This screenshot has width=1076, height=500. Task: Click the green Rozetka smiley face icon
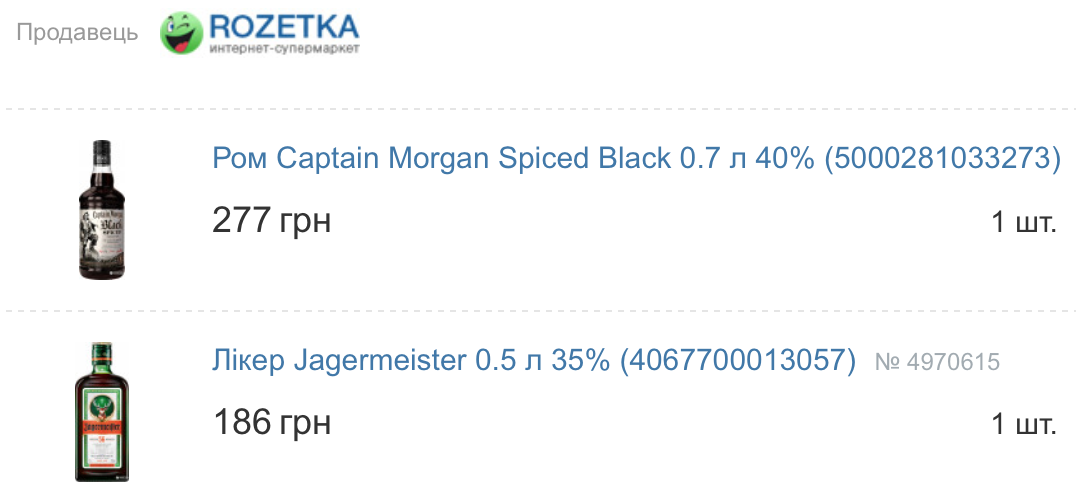181,32
